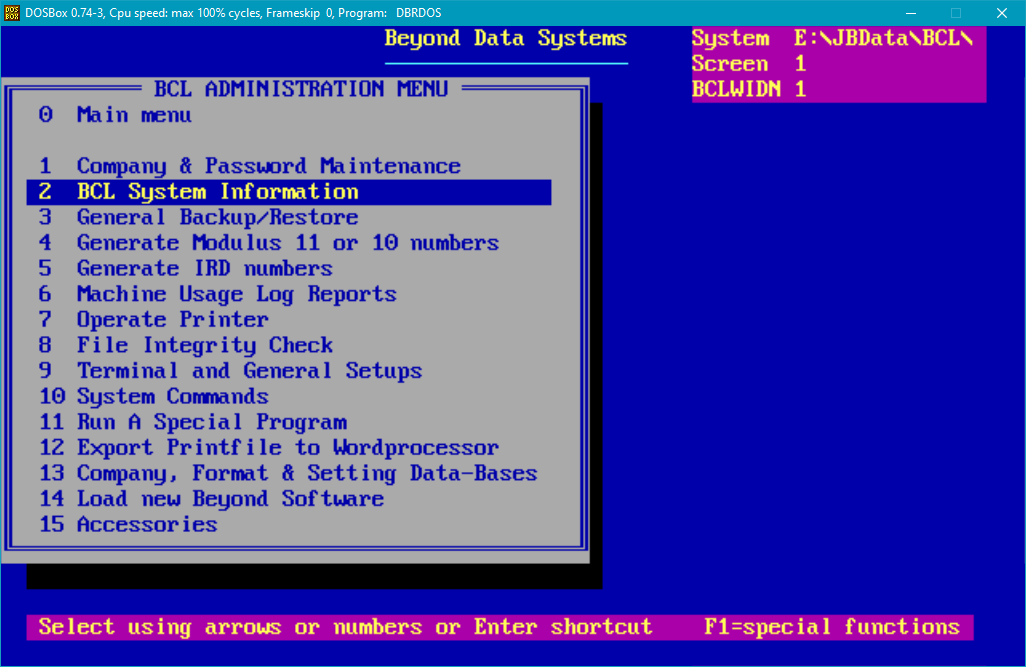1026x667 pixels.
Task: Click the F1=special functions hint
Action: click(x=831, y=627)
